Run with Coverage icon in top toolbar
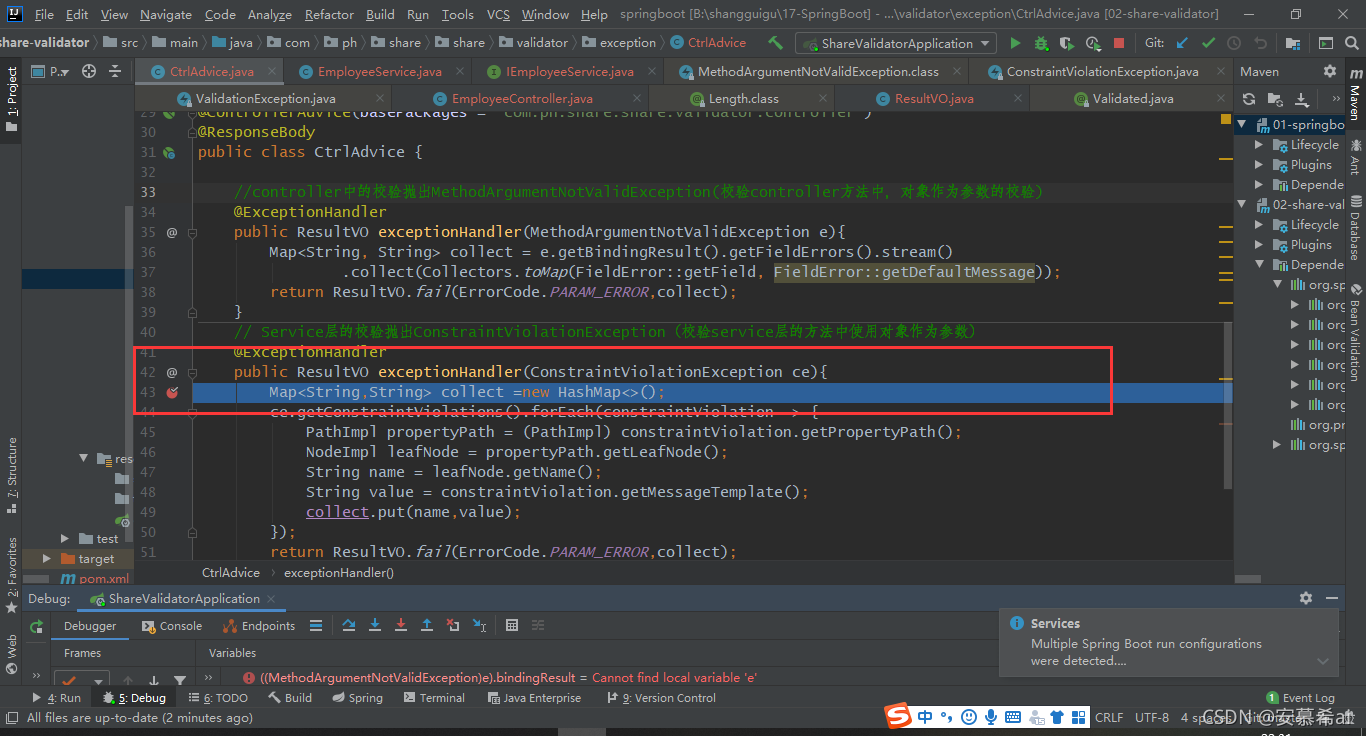 click(x=1067, y=43)
